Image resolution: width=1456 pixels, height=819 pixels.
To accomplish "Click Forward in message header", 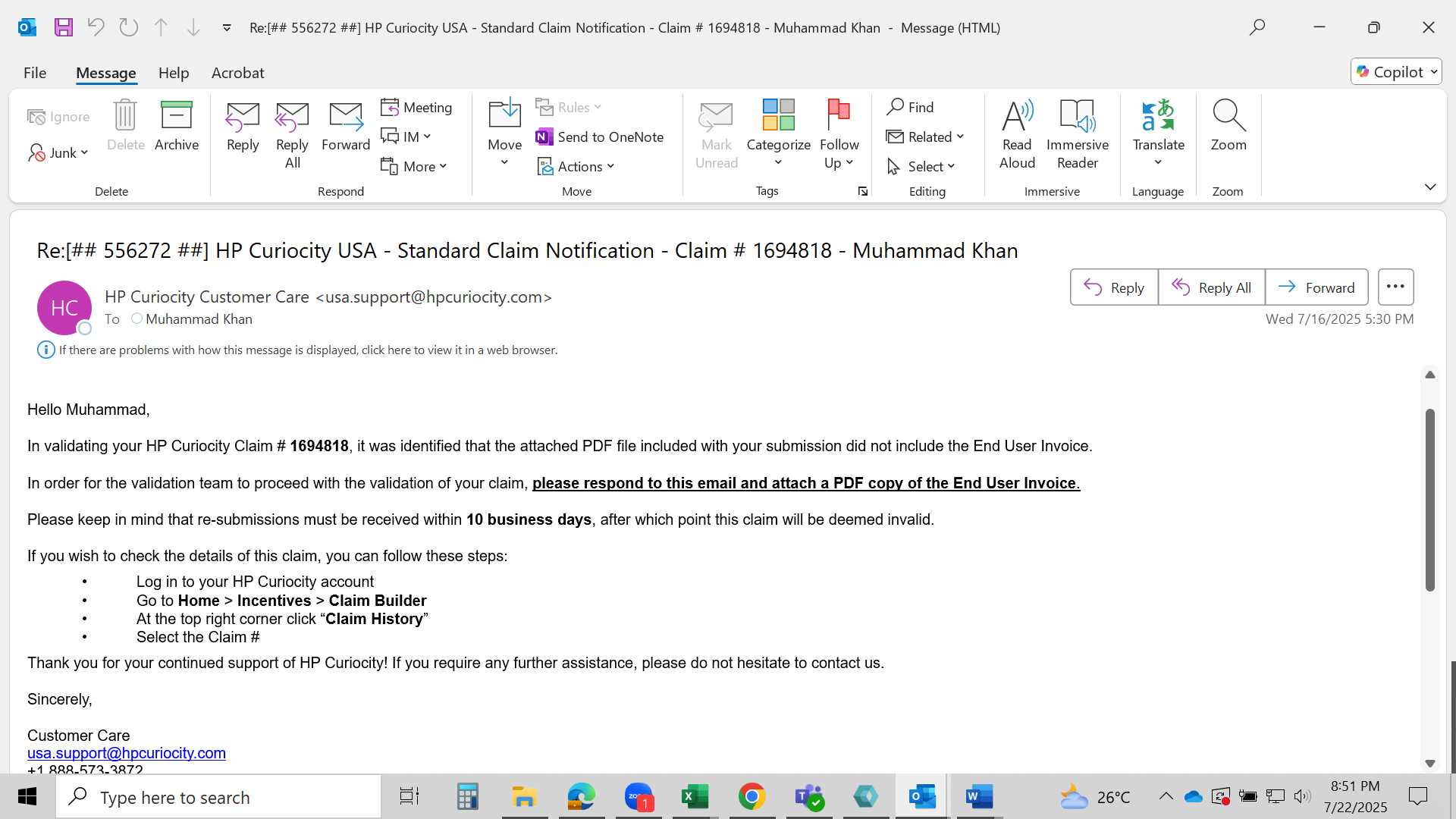I will coord(1316,287).
